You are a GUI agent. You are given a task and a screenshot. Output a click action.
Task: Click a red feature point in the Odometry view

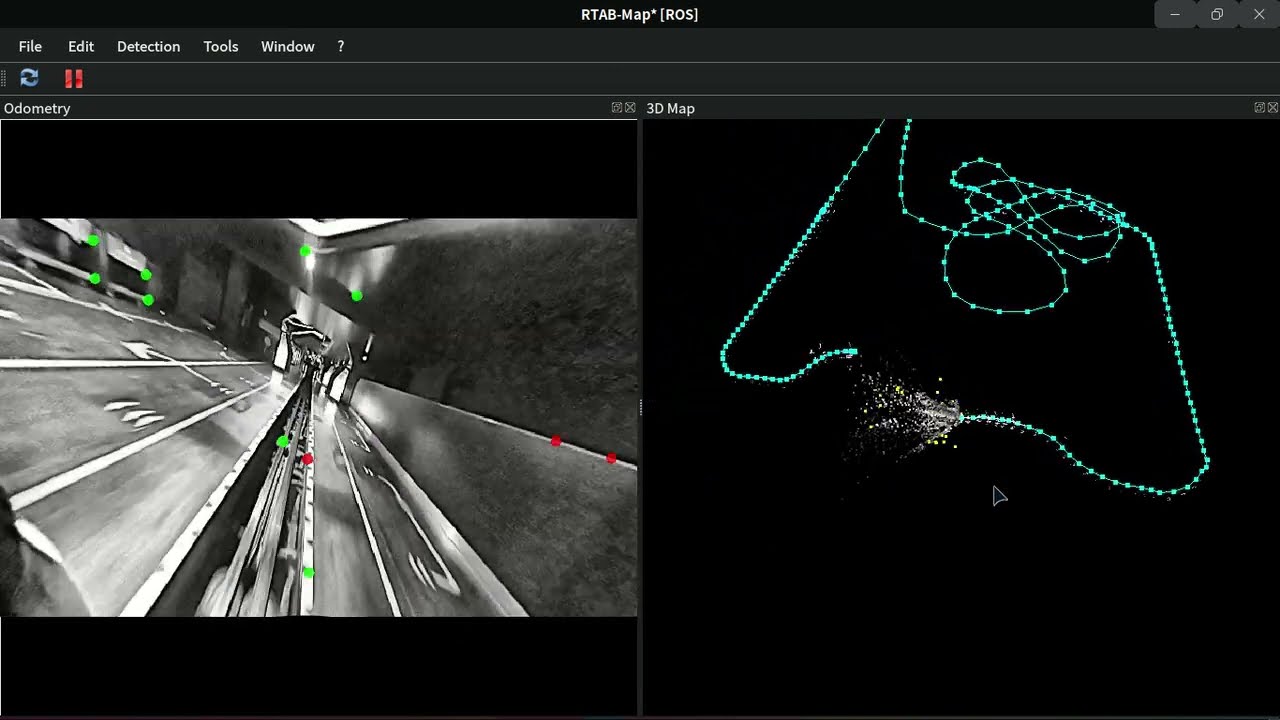pyautogui.click(x=557, y=441)
